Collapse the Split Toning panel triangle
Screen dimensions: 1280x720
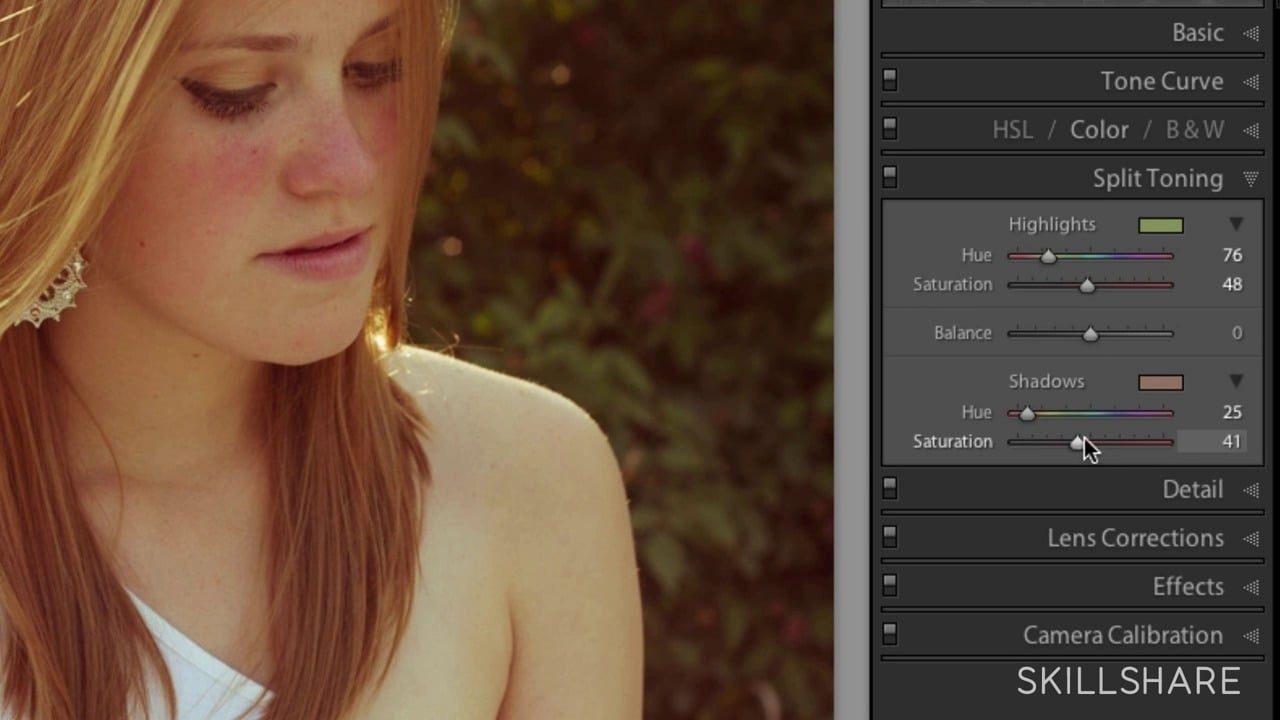[x=1250, y=179]
